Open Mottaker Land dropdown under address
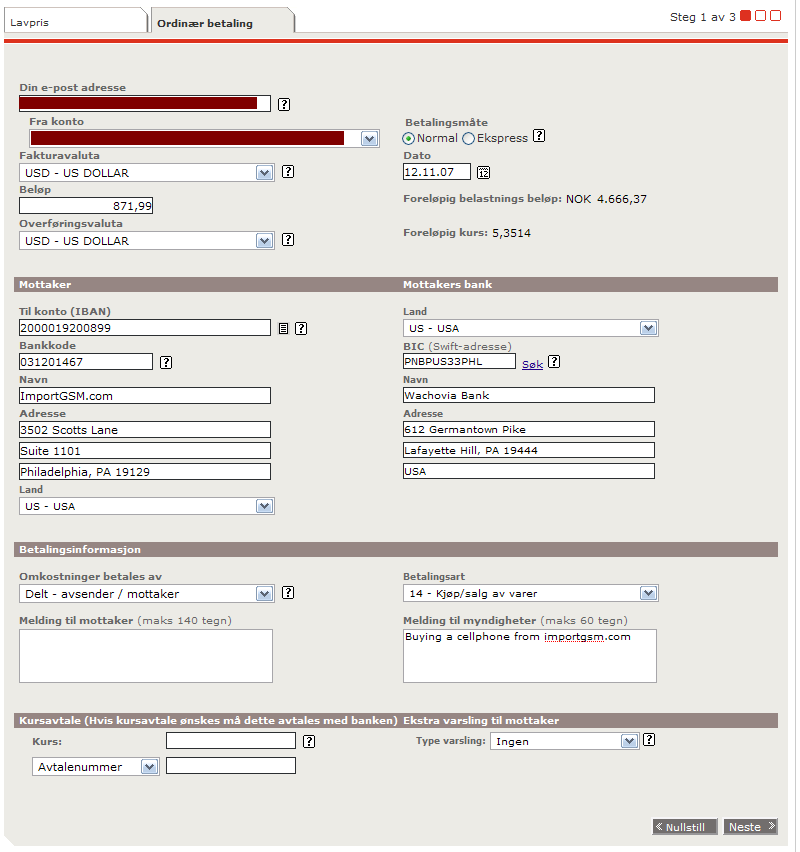800x852 pixels. pos(265,506)
